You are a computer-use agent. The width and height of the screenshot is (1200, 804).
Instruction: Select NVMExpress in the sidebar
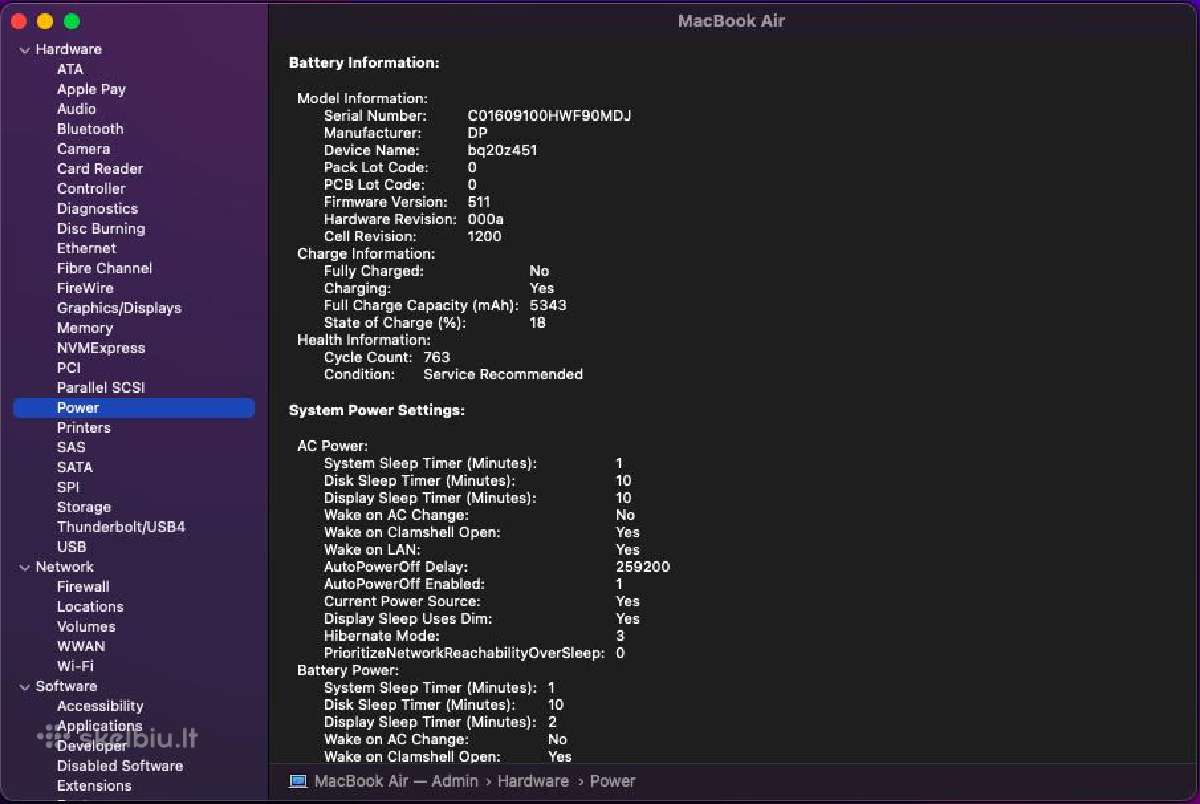(x=101, y=348)
